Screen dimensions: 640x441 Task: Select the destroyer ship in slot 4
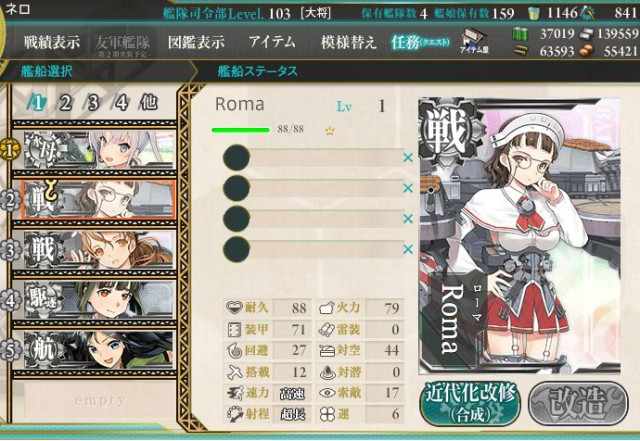[99, 300]
